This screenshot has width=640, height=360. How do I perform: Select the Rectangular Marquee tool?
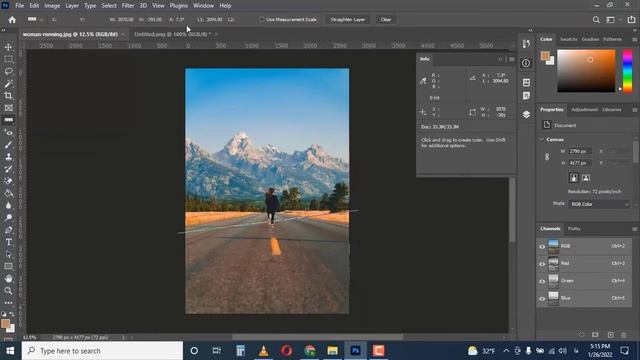click(x=8, y=59)
